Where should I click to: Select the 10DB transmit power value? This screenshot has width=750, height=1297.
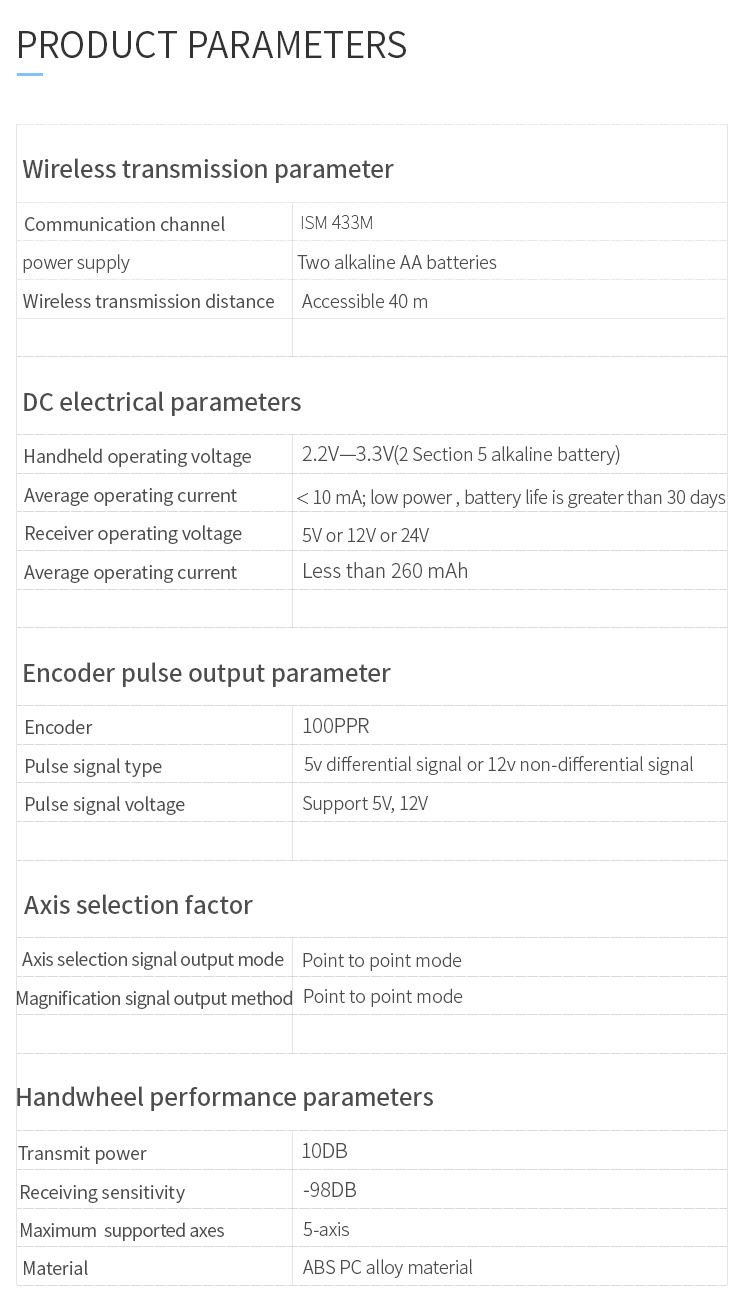tap(325, 1151)
